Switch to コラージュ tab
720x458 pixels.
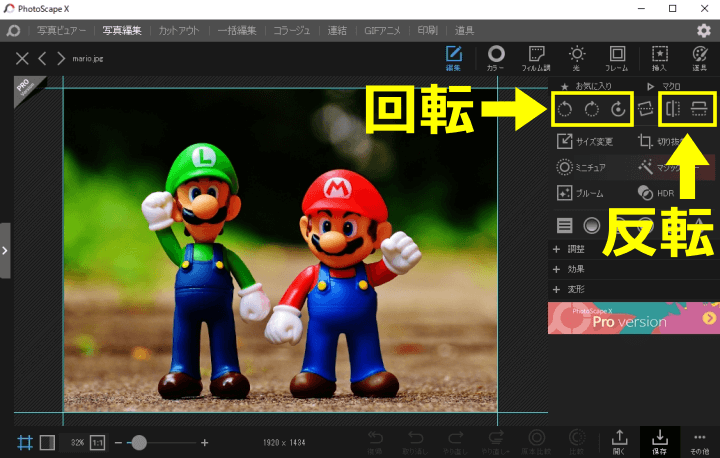click(x=292, y=31)
